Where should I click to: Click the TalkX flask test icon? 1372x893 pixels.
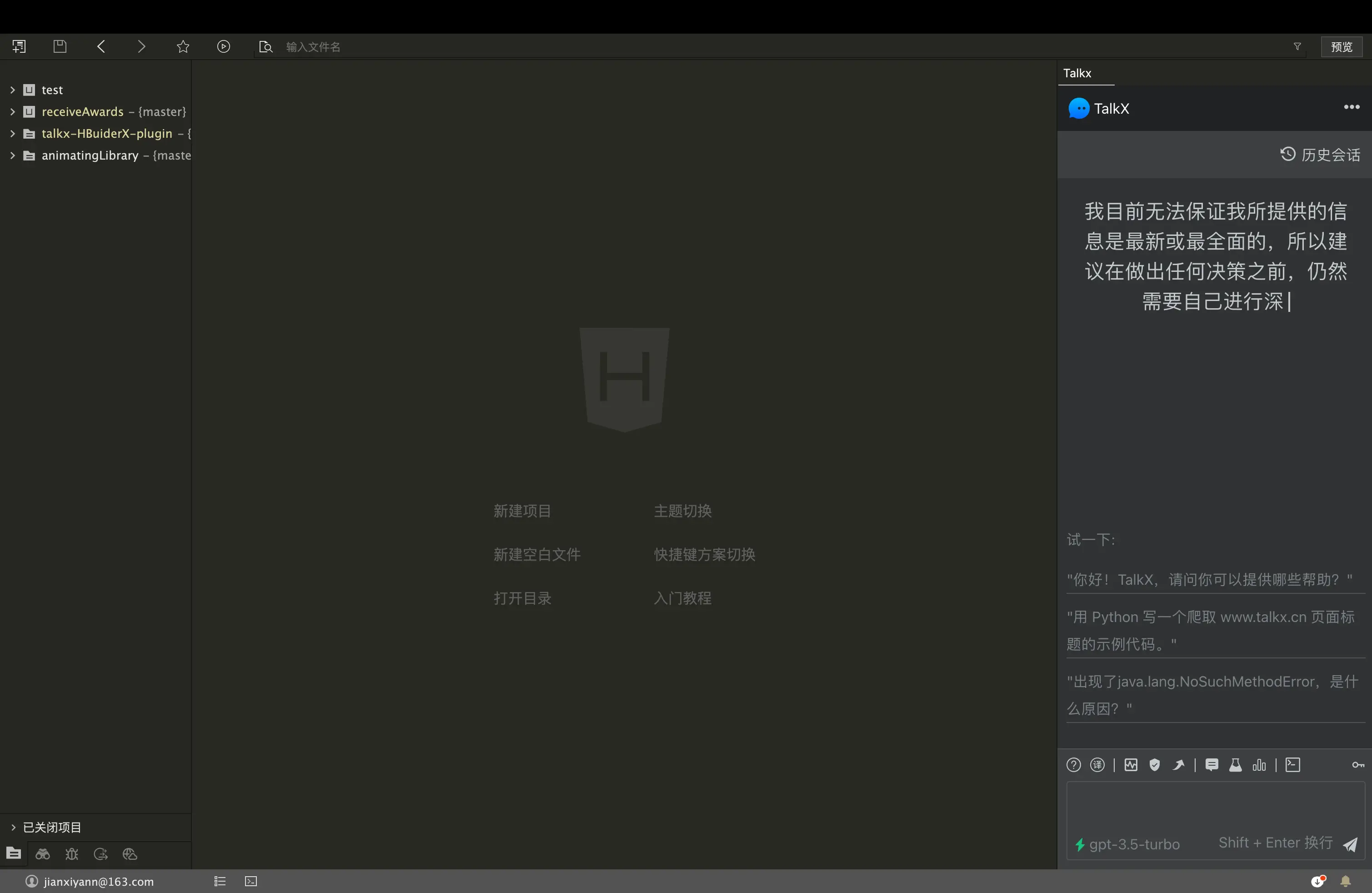1235,765
